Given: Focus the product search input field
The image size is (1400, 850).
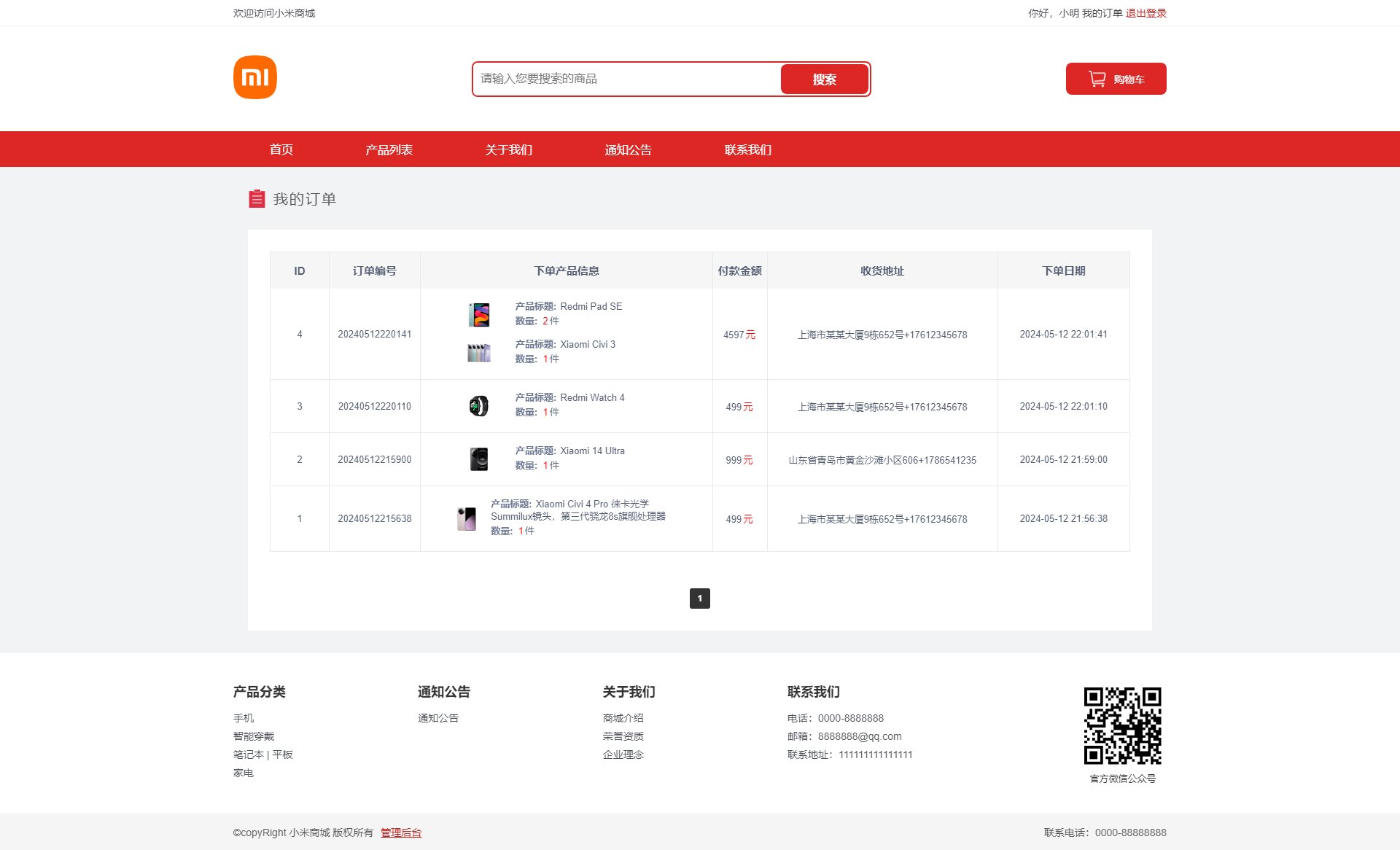Looking at the screenshot, I should point(627,79).
